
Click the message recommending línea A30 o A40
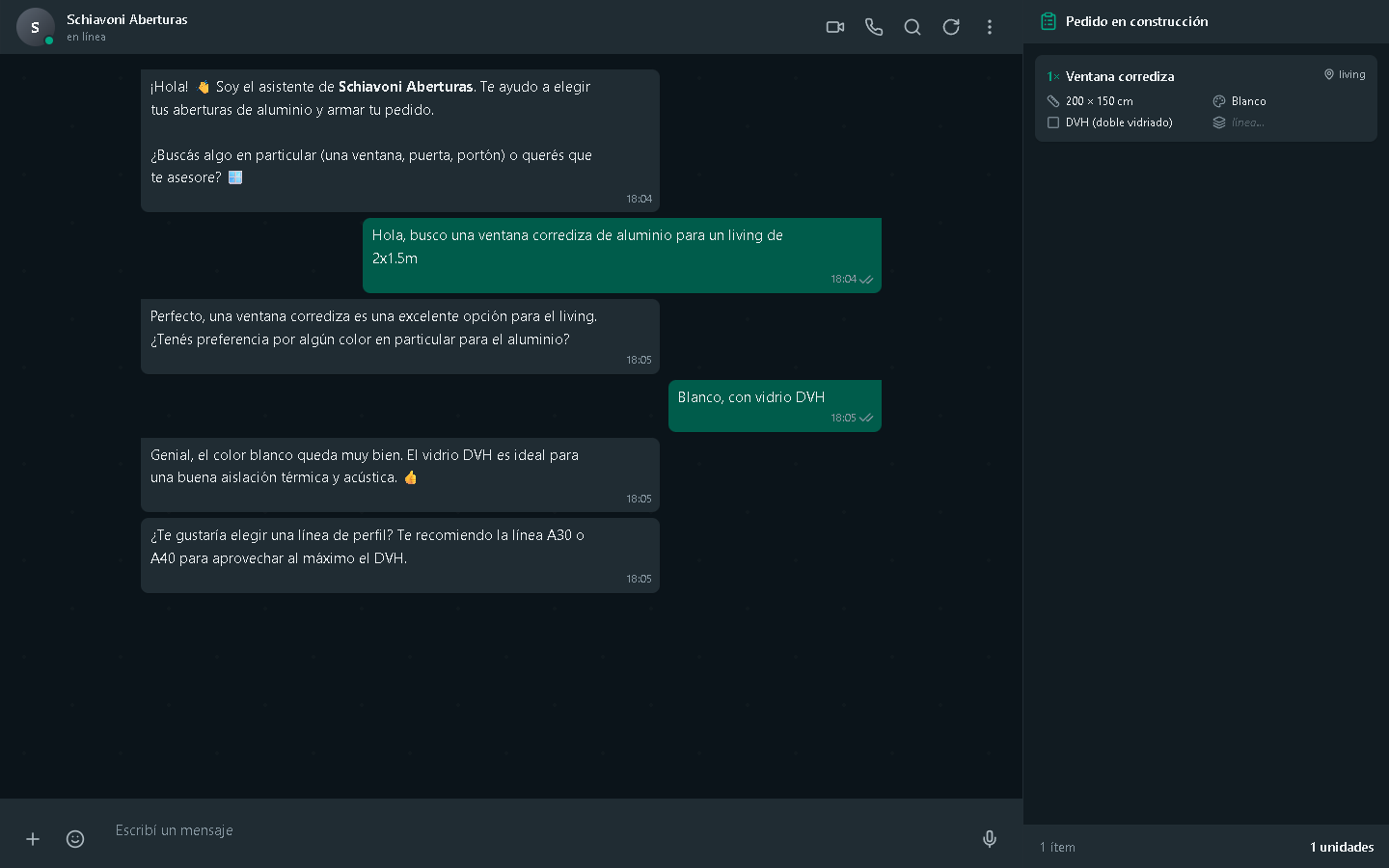400,556
